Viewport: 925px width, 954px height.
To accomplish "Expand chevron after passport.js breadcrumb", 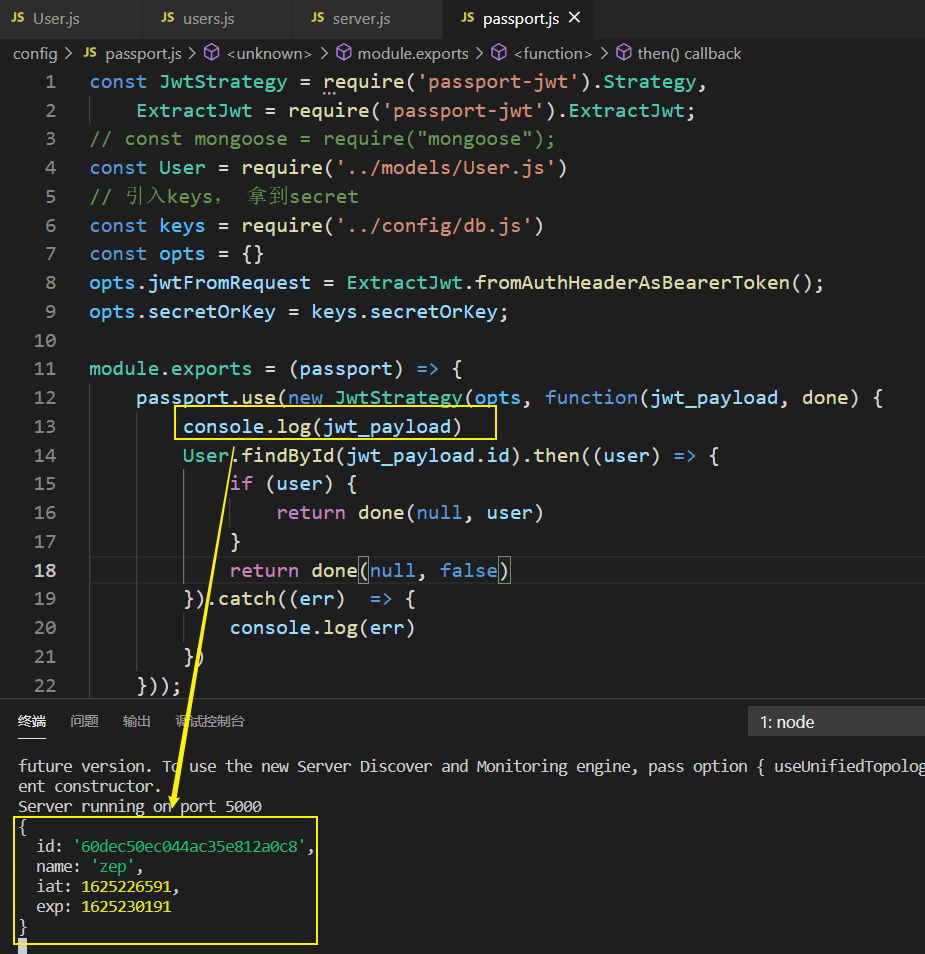I will pos(192,54).
